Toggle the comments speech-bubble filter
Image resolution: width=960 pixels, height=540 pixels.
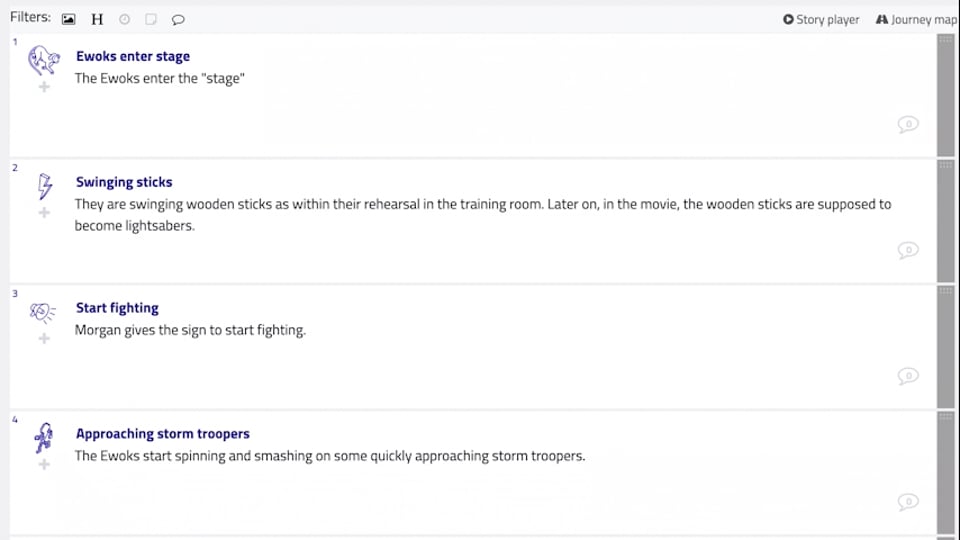178,19
